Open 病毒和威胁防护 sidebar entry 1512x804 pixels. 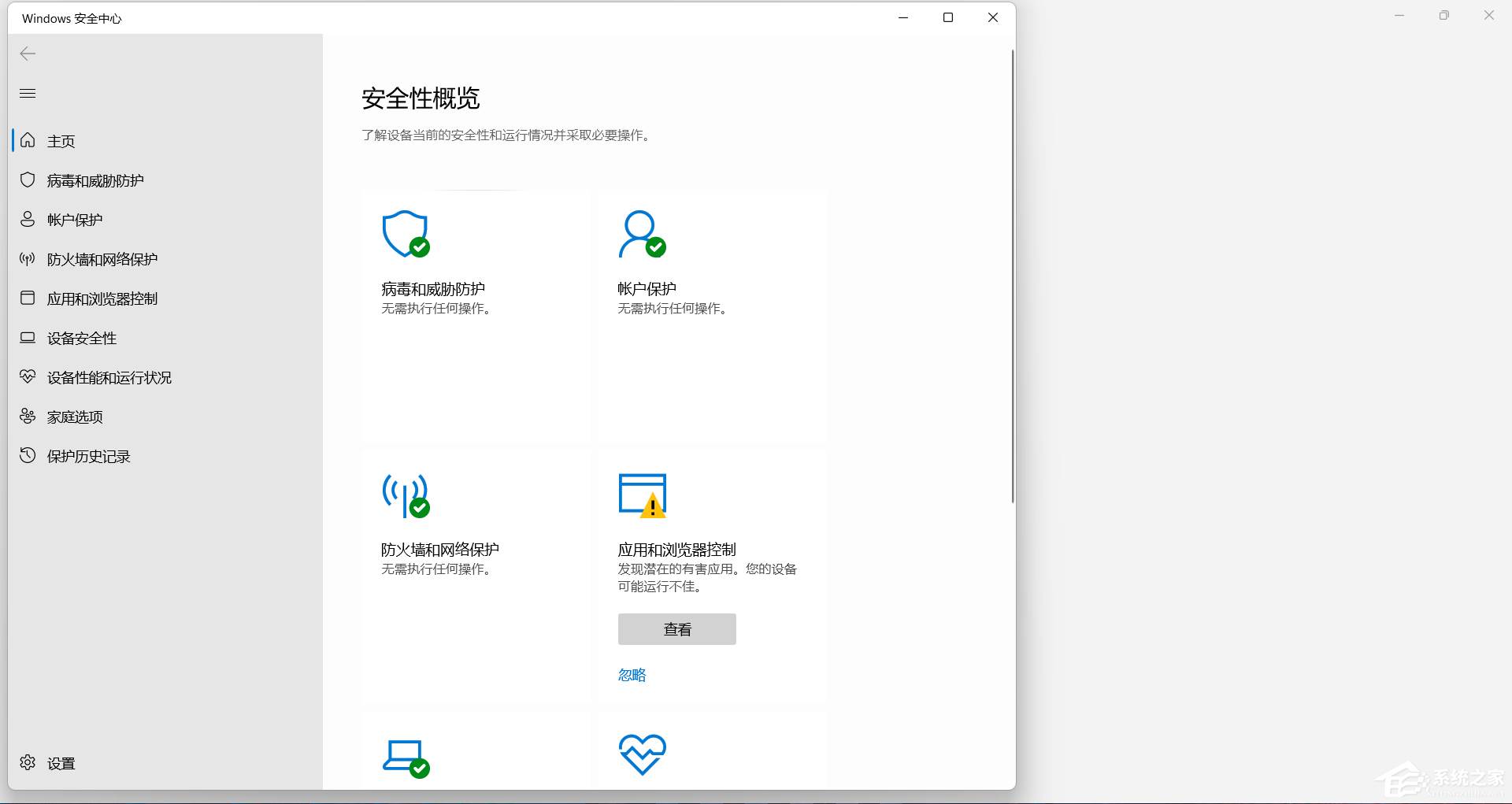pyautogui.click(x=167, y=180)
